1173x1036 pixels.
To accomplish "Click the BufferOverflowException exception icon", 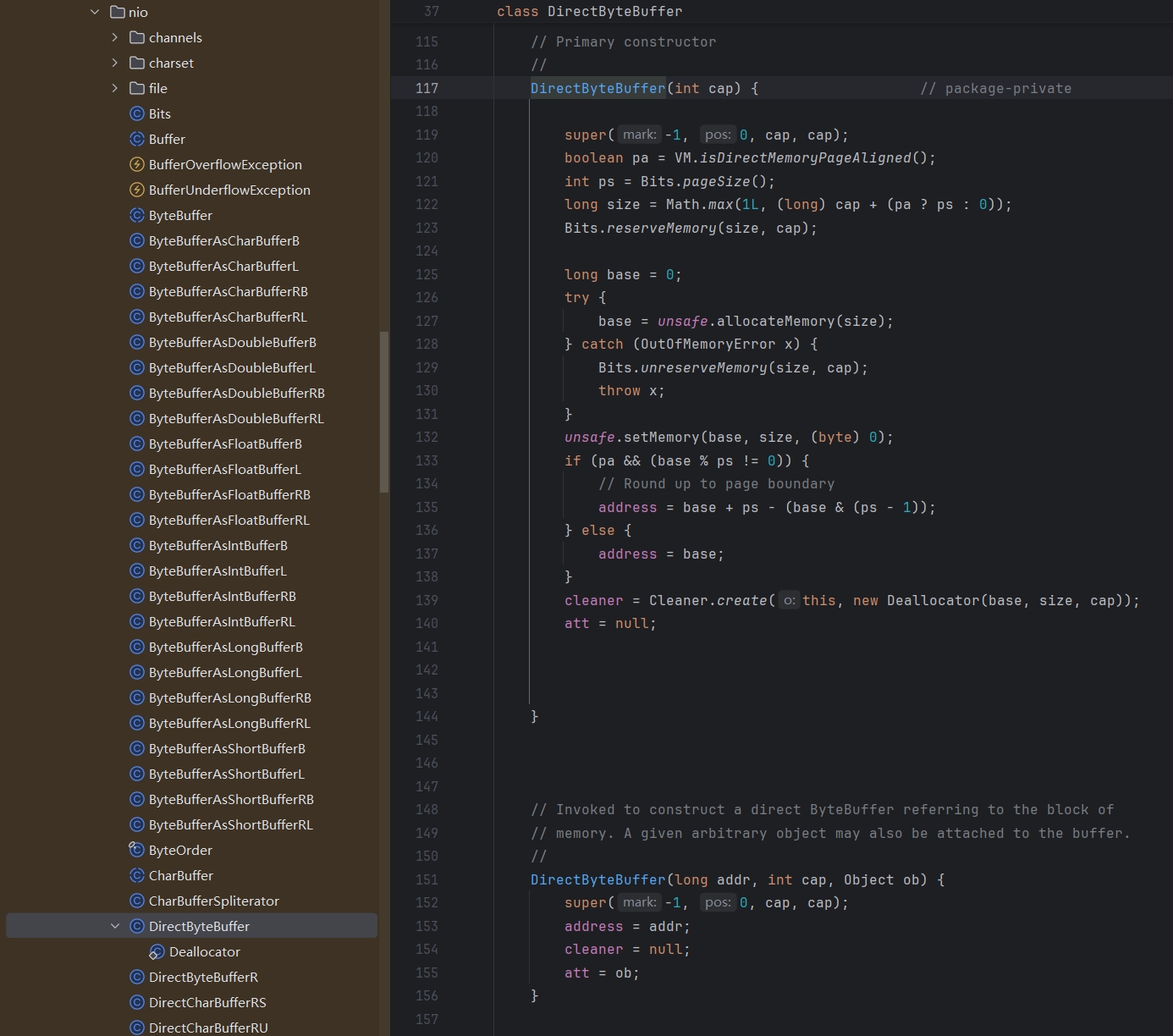I will pyautogui.click(x=137, y=164).
